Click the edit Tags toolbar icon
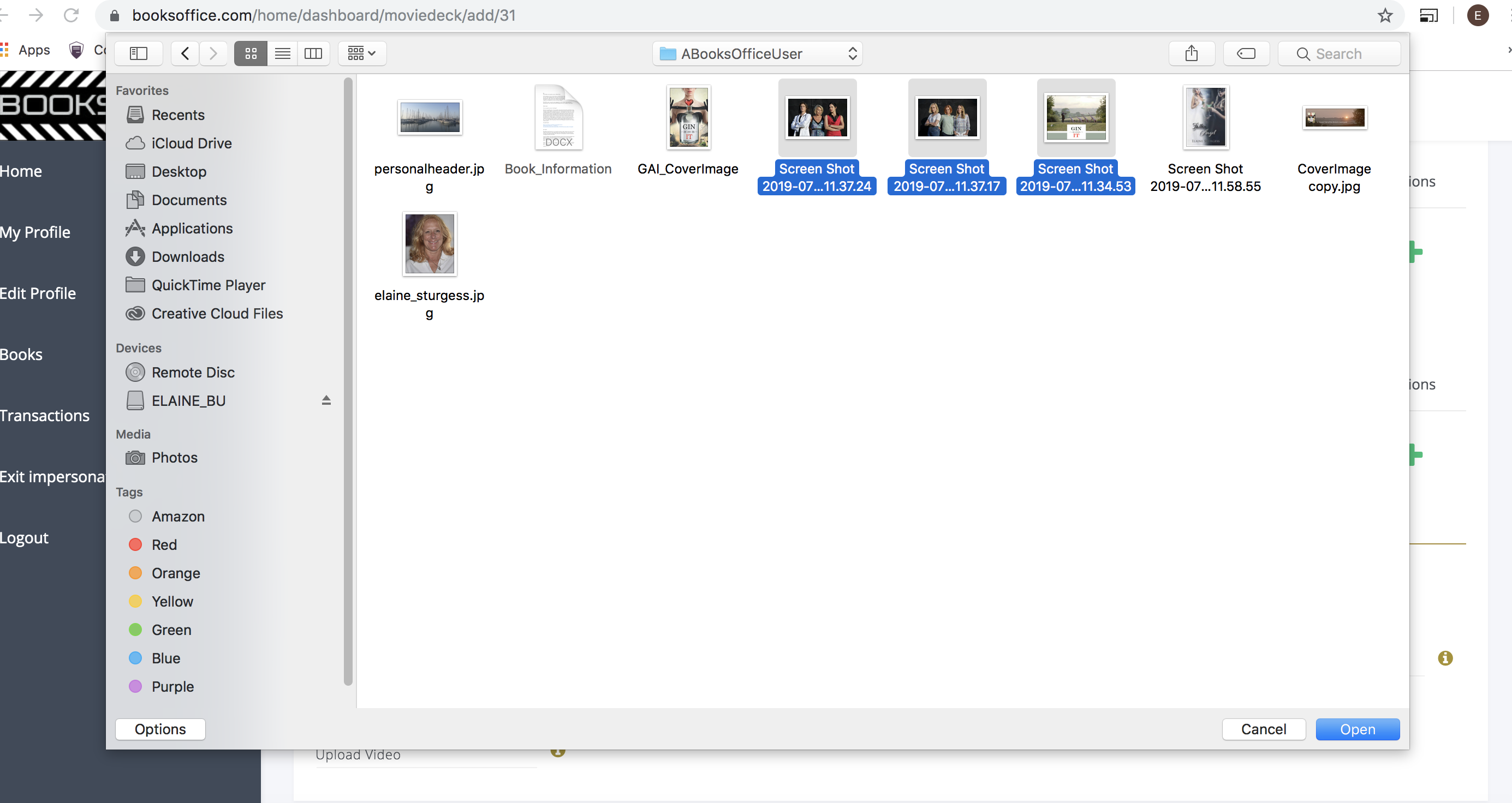 coord(1246,53)
